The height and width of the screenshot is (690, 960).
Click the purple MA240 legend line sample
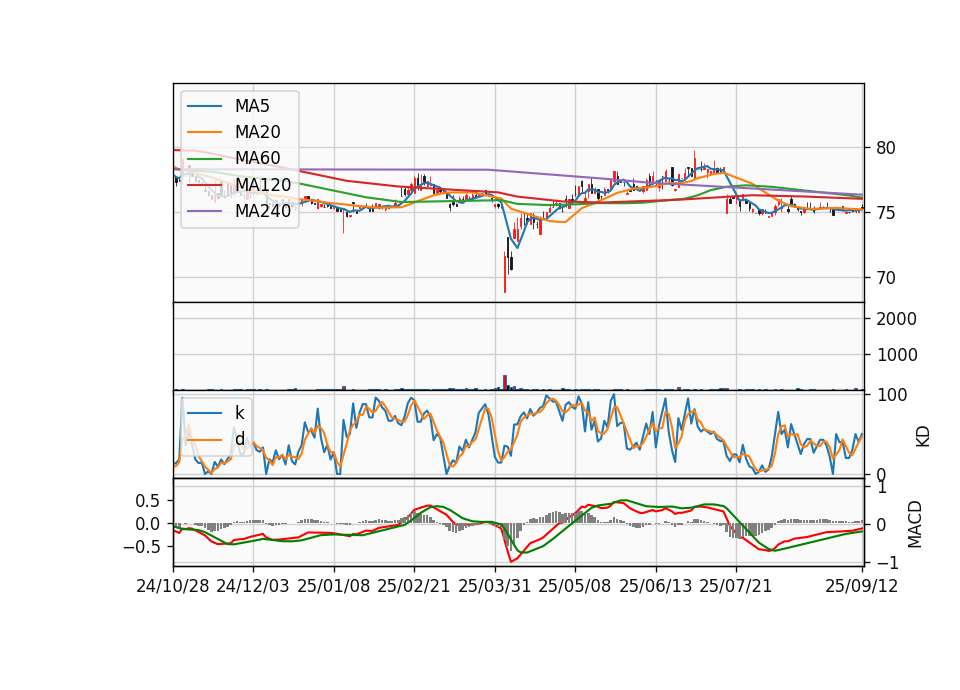pyautogui.click(x=204, y=211)
